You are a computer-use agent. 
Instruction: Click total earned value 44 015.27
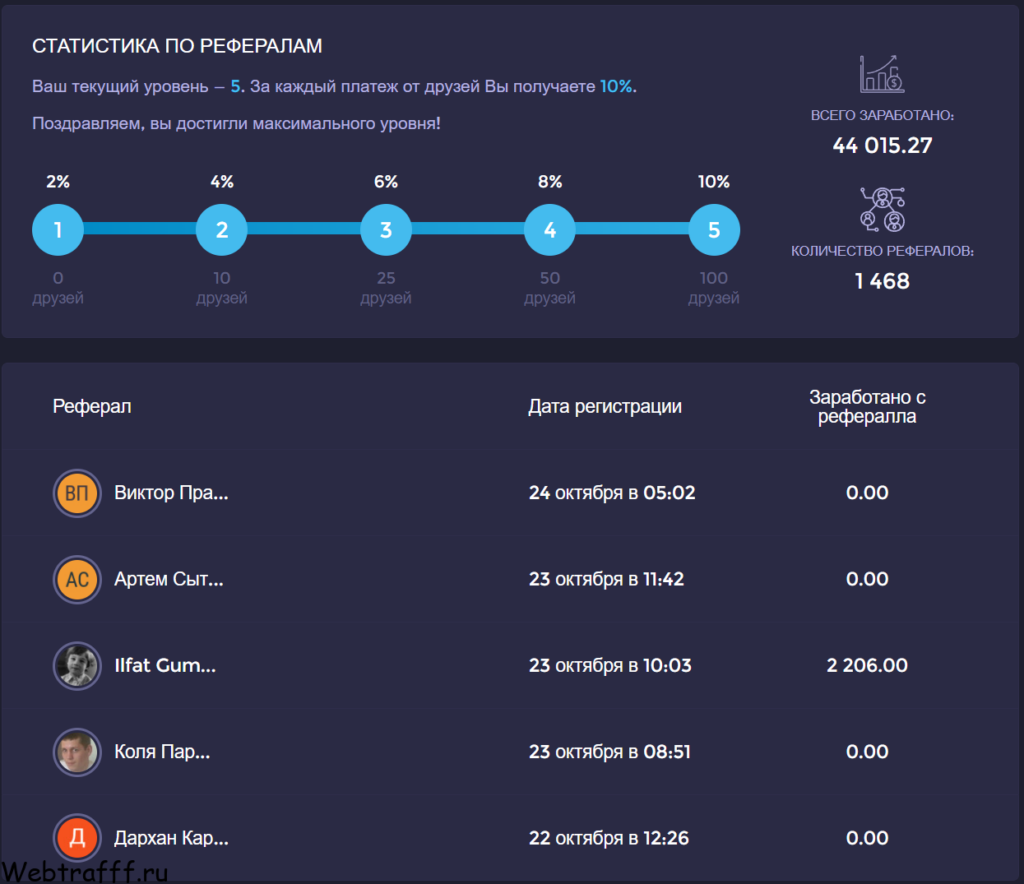pyautogui.click(x=882, y=146)
